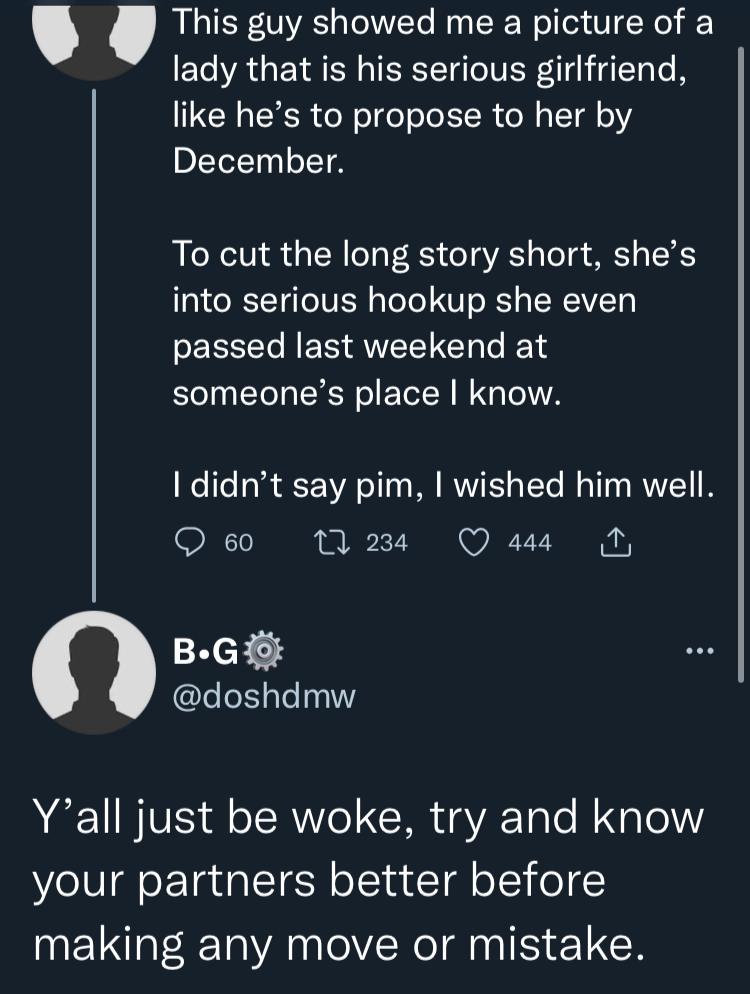Screen dimensions: 750x994
Task: Enable like on the hookup story tweet
Action: [x=477, y=542]
